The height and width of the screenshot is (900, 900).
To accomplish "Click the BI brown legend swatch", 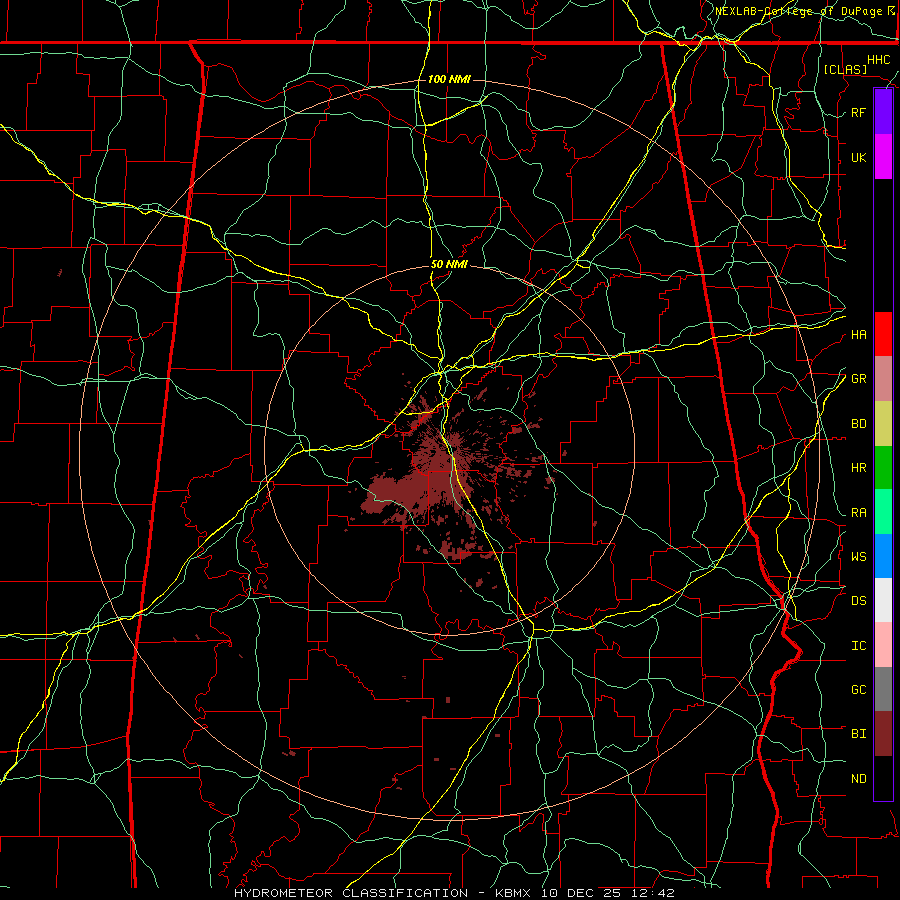I will [x=883, y=734].
